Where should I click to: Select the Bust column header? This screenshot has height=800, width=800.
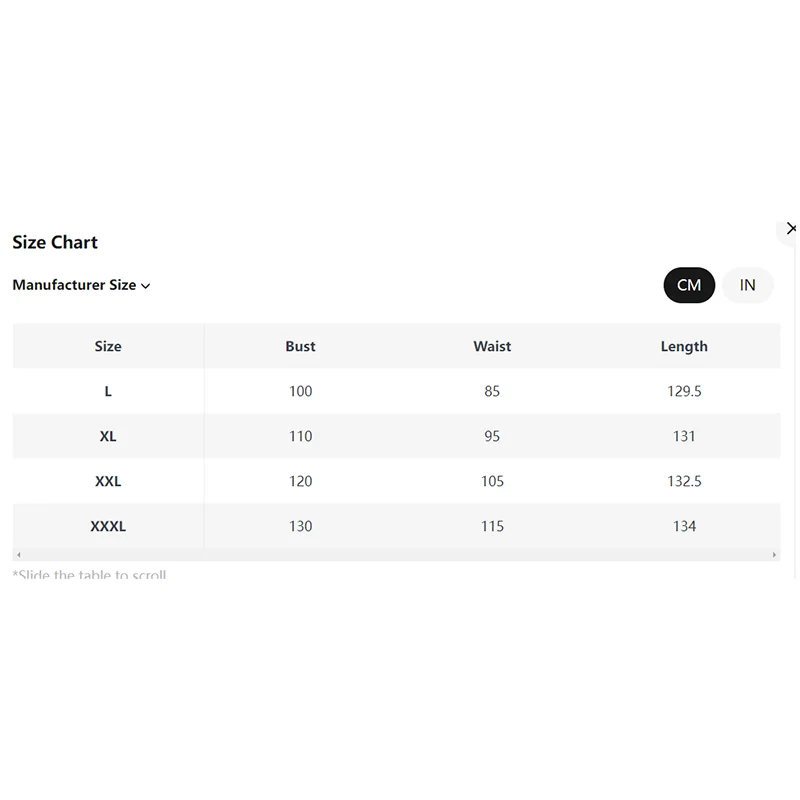pos(301,346)
